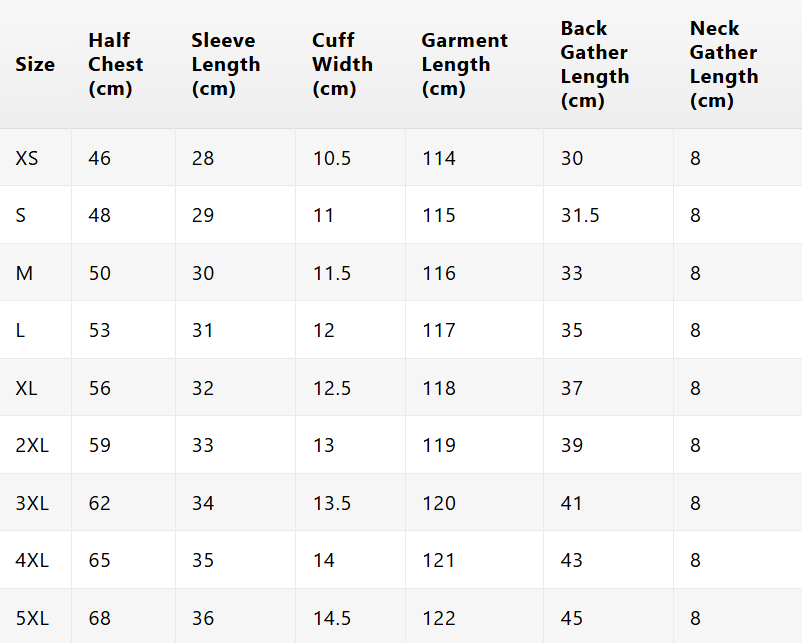Viewport: 802px width, 643px height.
Task: Select half chest value 53
Action: [99, 330]
